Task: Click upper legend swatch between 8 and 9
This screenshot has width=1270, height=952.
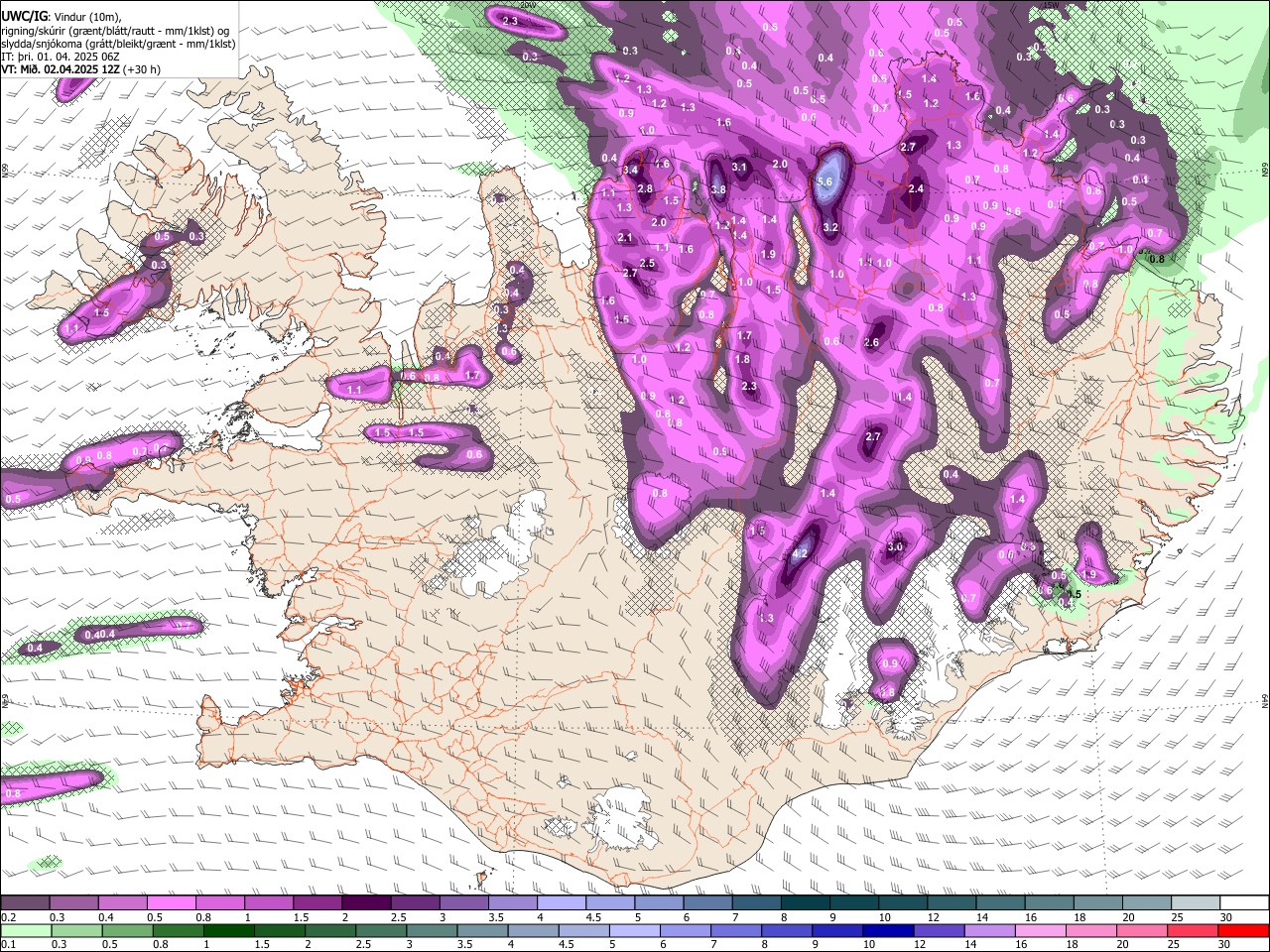Action: 807,903
